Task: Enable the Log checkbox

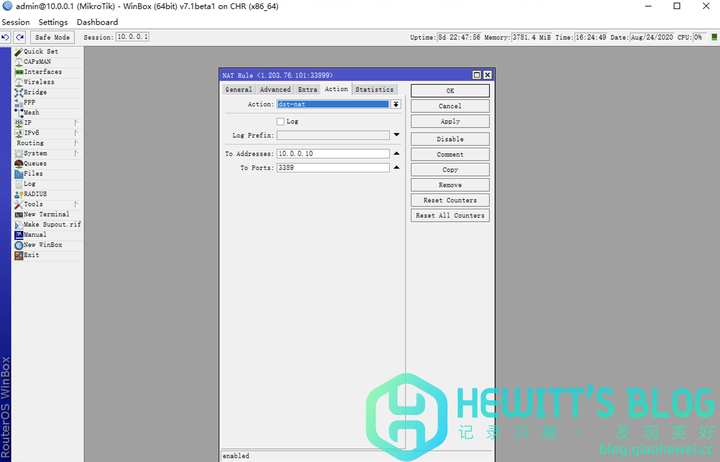Action: (280, 121)
